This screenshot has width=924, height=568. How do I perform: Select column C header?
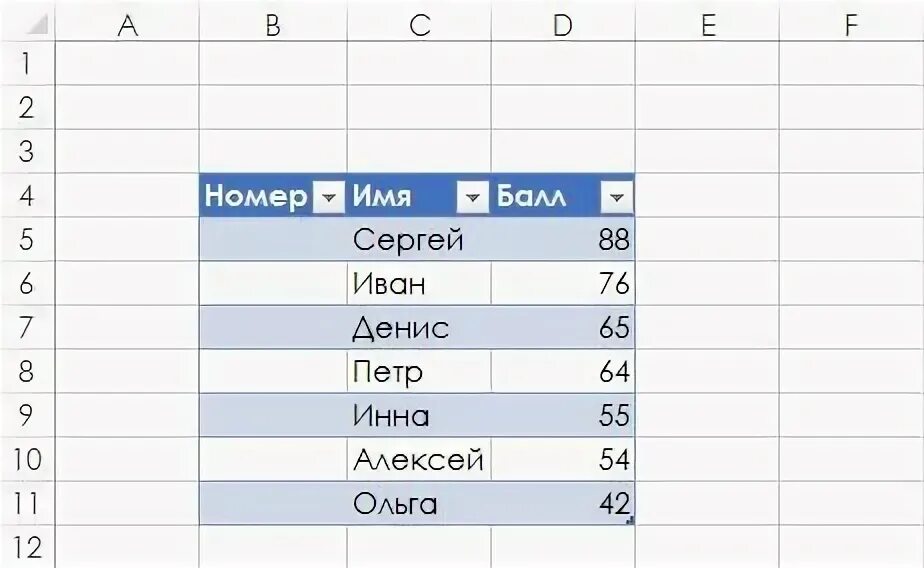point(419,25)
